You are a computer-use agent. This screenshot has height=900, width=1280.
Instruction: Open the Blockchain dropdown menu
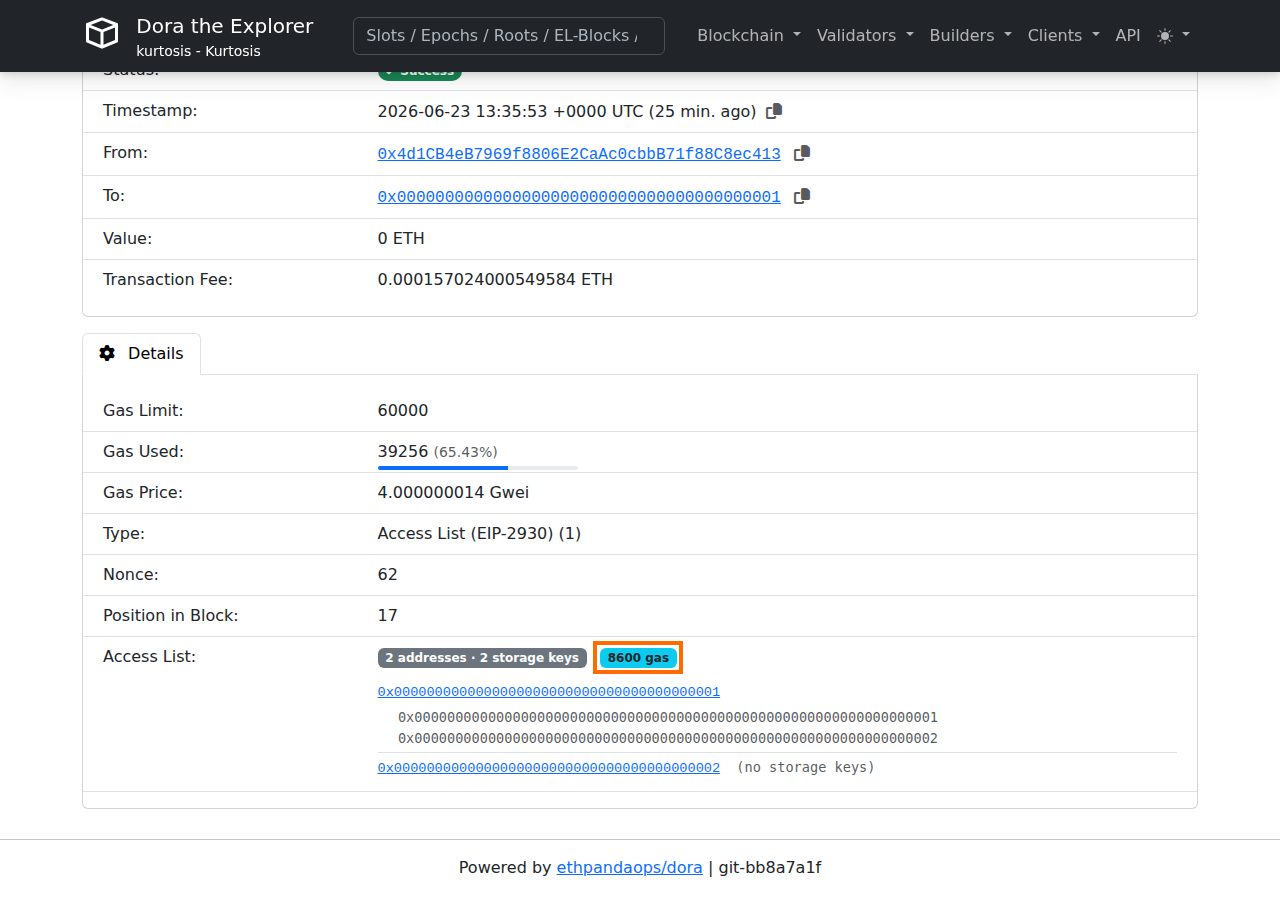[749, 35]
